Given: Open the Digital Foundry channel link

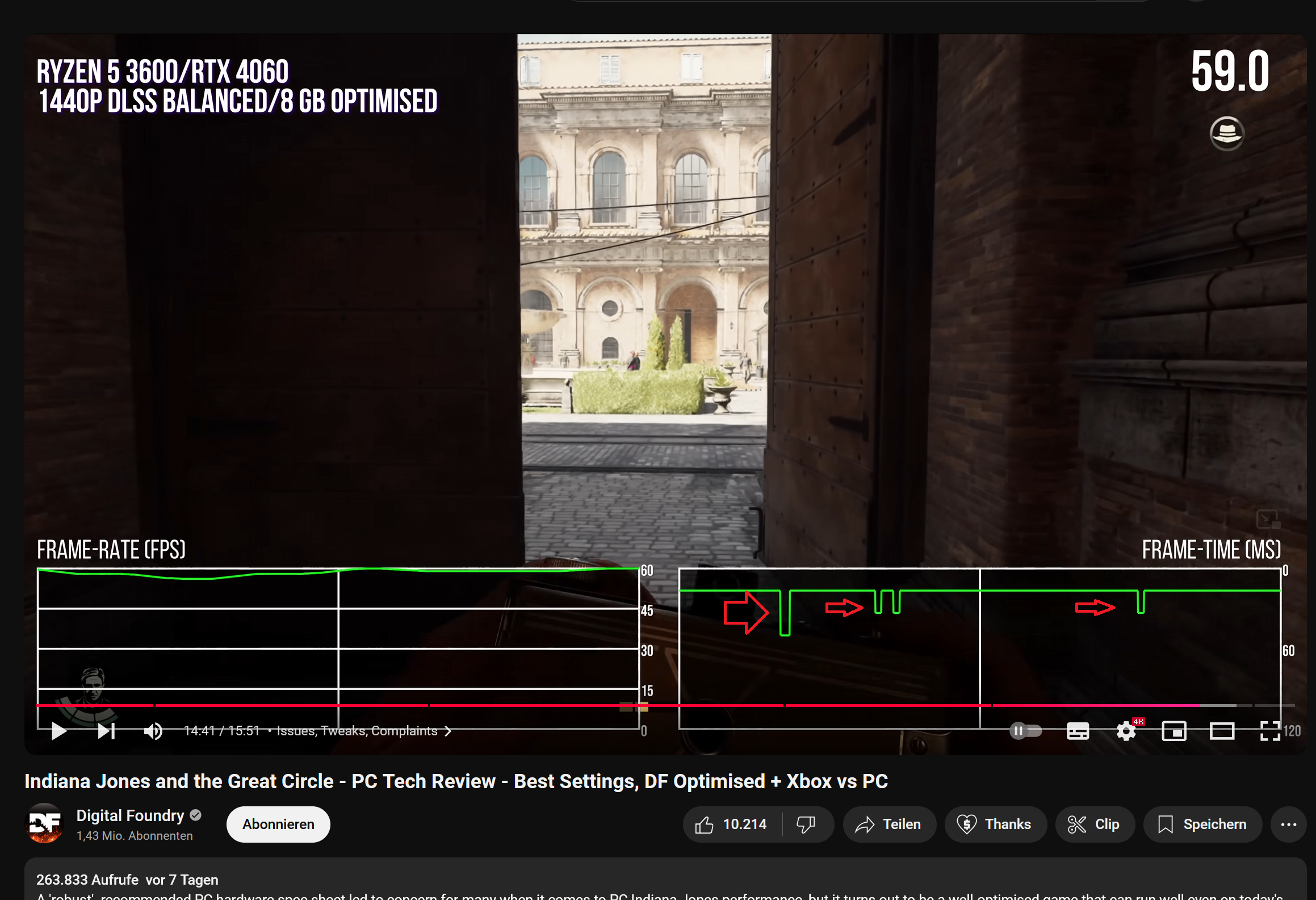Looking at the screenshot, I should [x=130, y=815].
